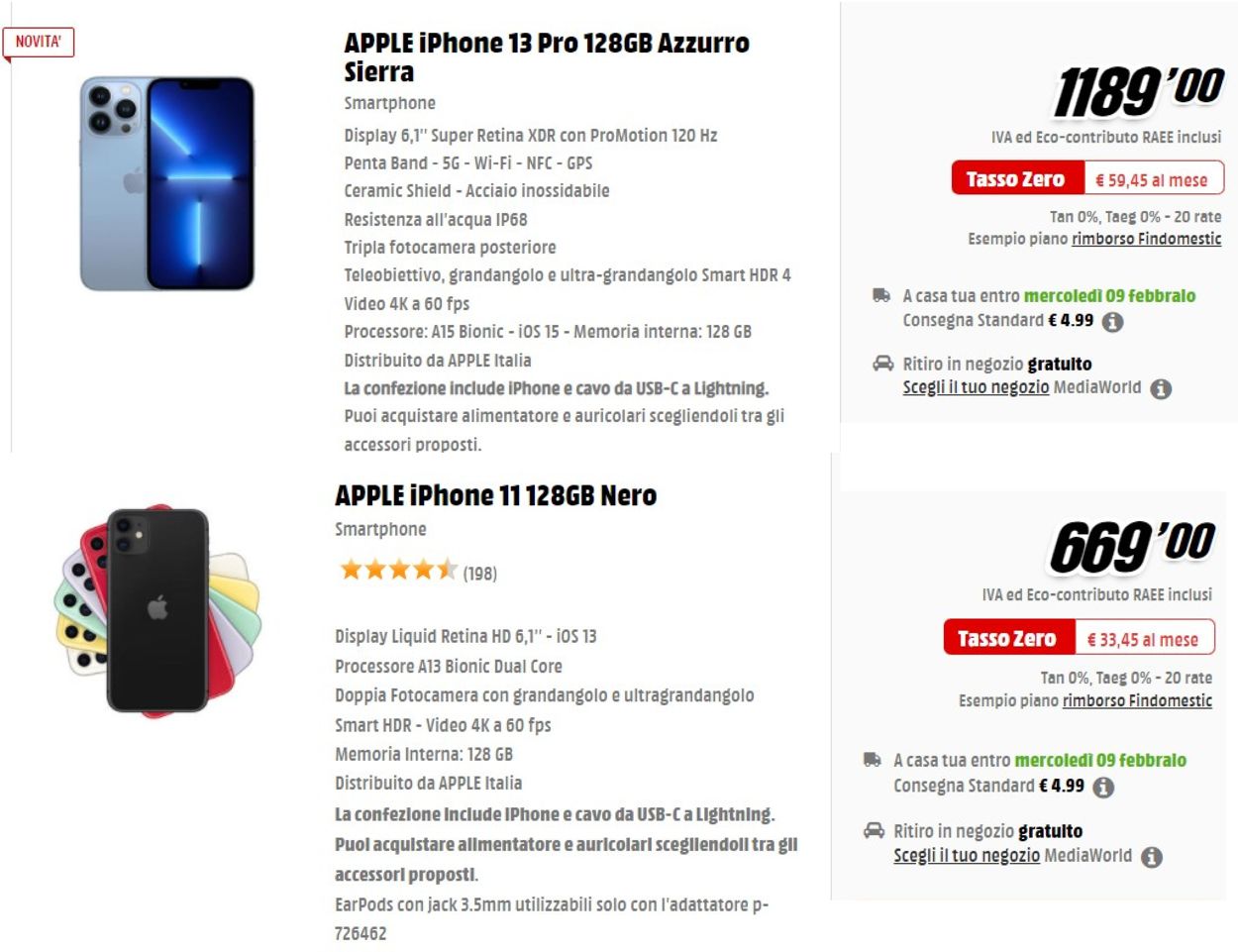Click info icon beside iPhone 13 MediaWorld store
Screen dimensions: 1238x952
pyautogui.click(x=1161, y=389)
